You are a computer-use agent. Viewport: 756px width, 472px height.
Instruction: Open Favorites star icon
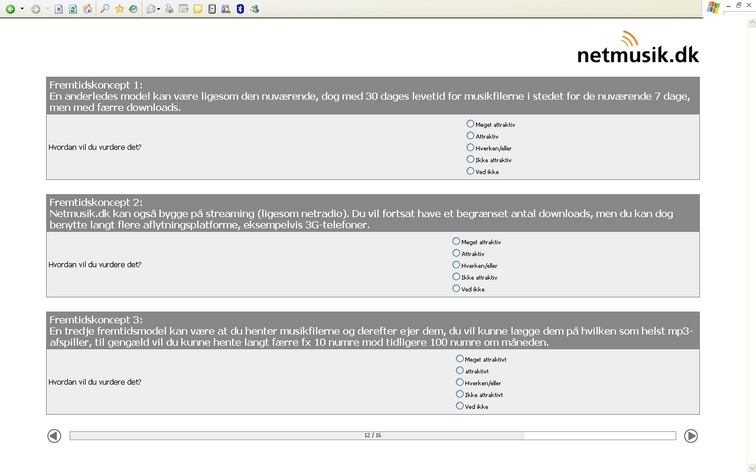pyautogui.click(x=119, y=9)
